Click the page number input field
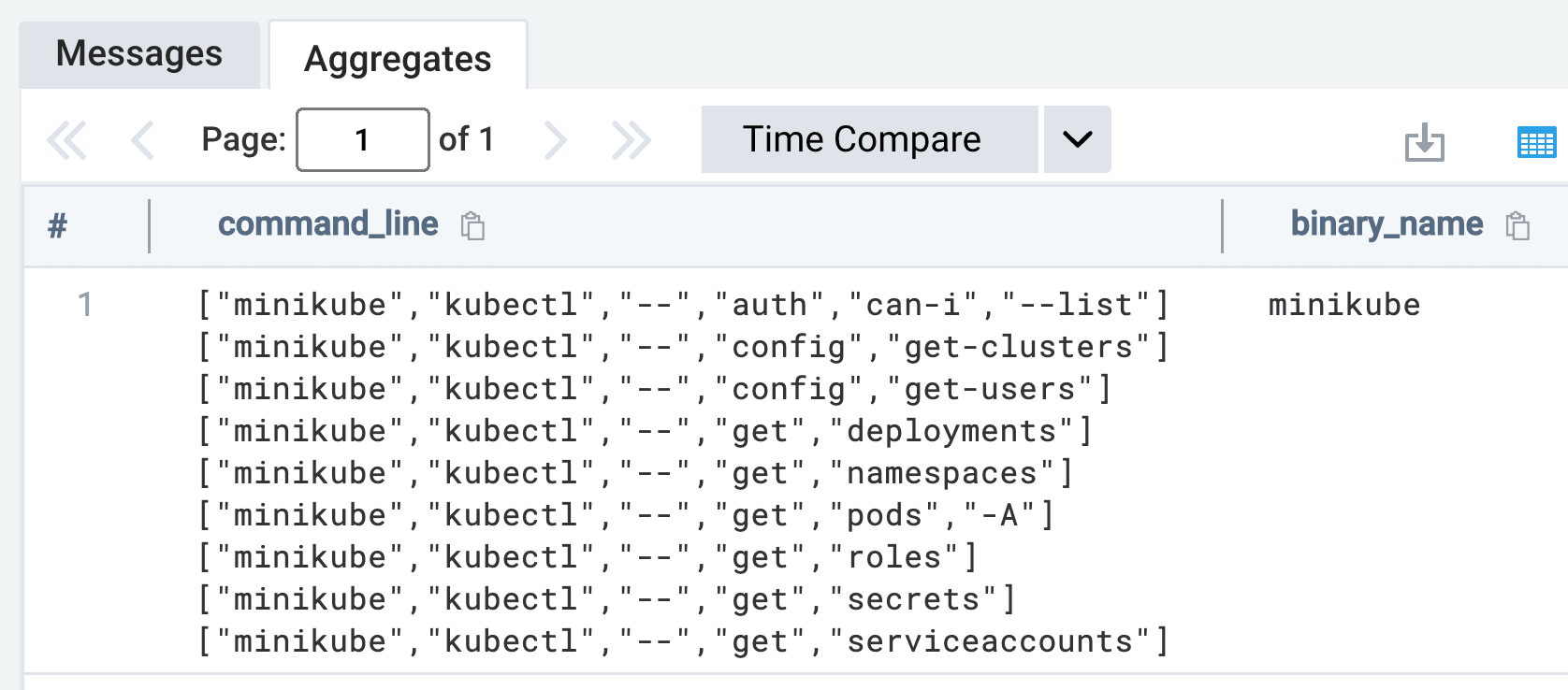1568x690 pixels. [x=363, y=139]
